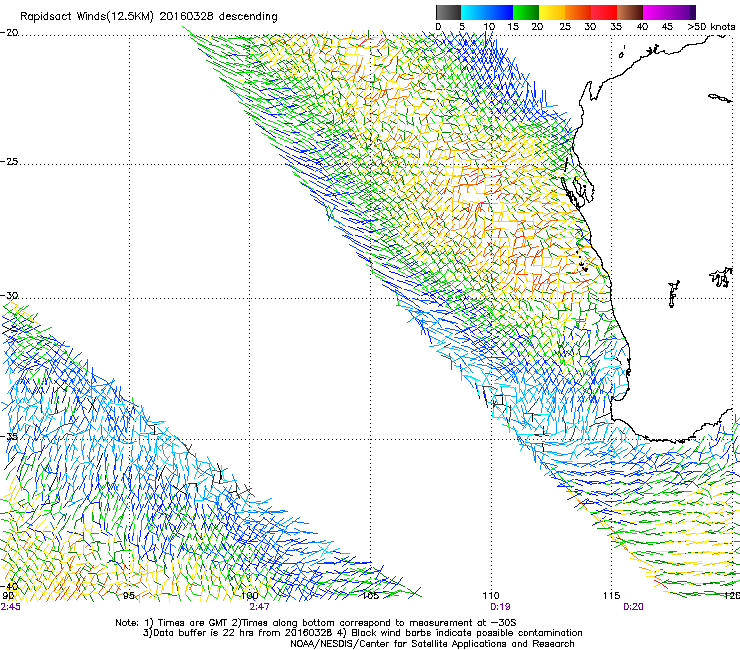This screenshot has width=740, height=650.
Task: Click the purple '2:45' time label
Action: [x=10, y=607]
